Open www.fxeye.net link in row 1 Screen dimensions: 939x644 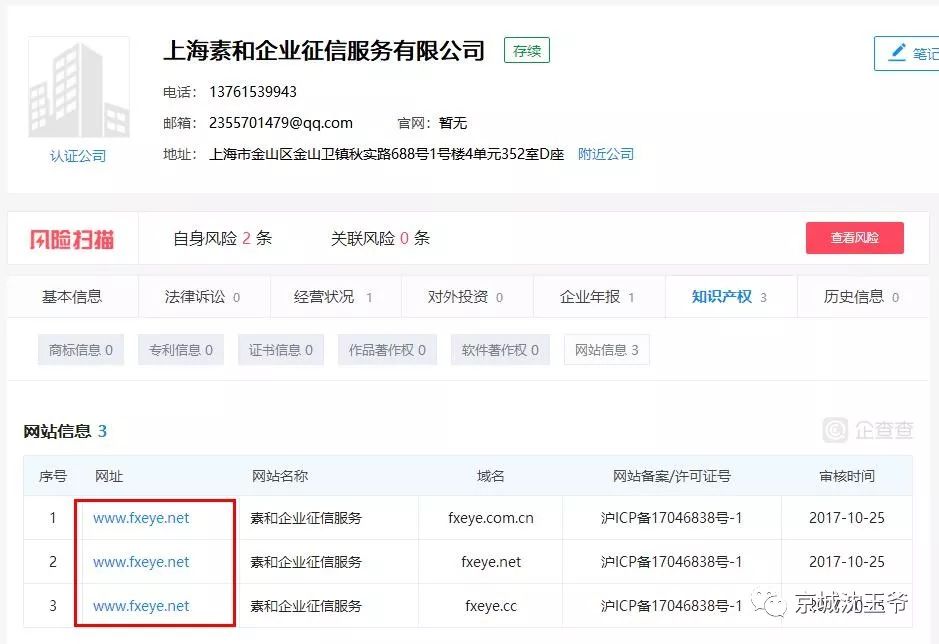pyautogui.click(x=141, y=518)
